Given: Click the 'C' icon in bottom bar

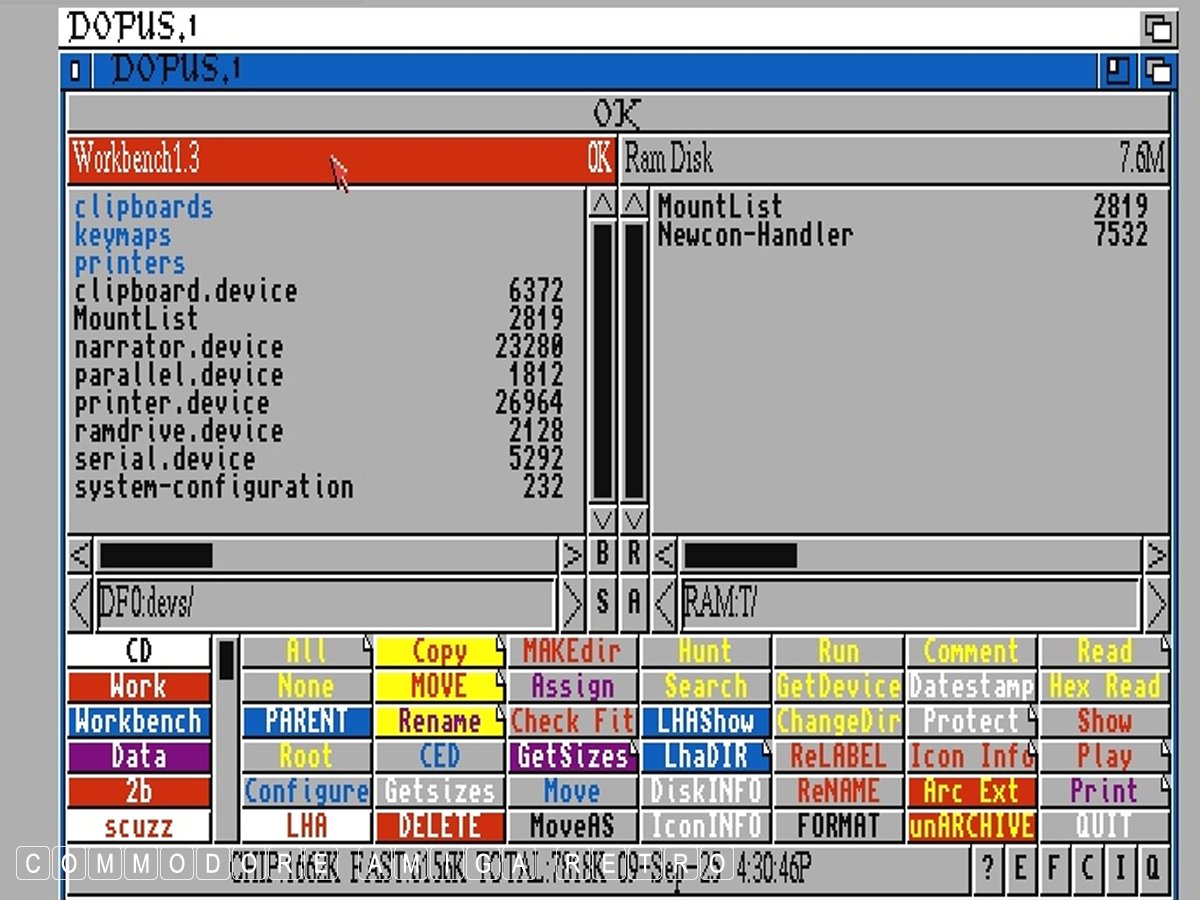Looking at the screenshot, I should point(1086,867).
